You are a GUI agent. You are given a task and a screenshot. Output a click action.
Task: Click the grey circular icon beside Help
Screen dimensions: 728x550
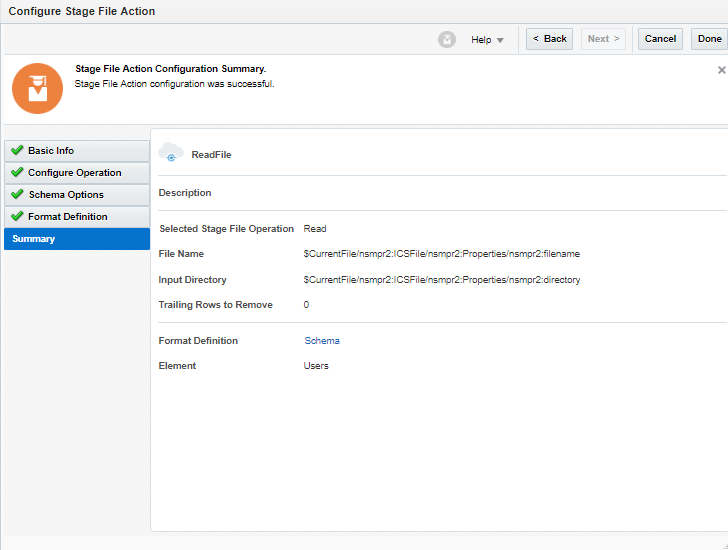447,39
